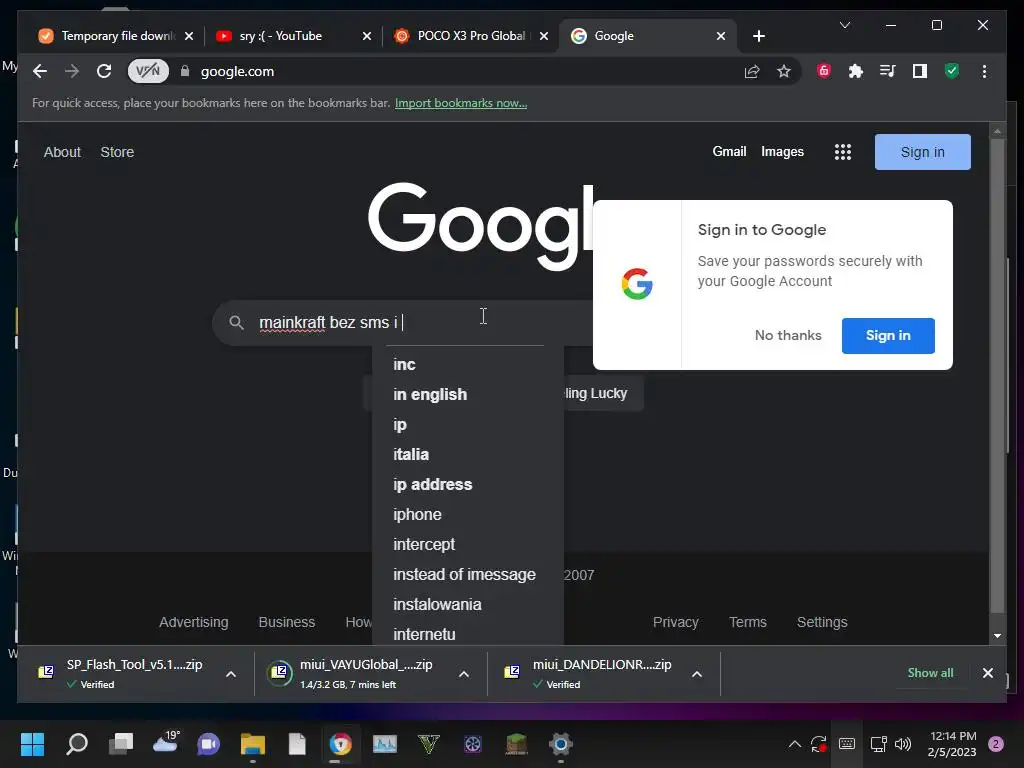Viewport: 1024px width, 768px height.
Task: Expand options for SP_Flash_Tool download
Action: pos(231,675)
